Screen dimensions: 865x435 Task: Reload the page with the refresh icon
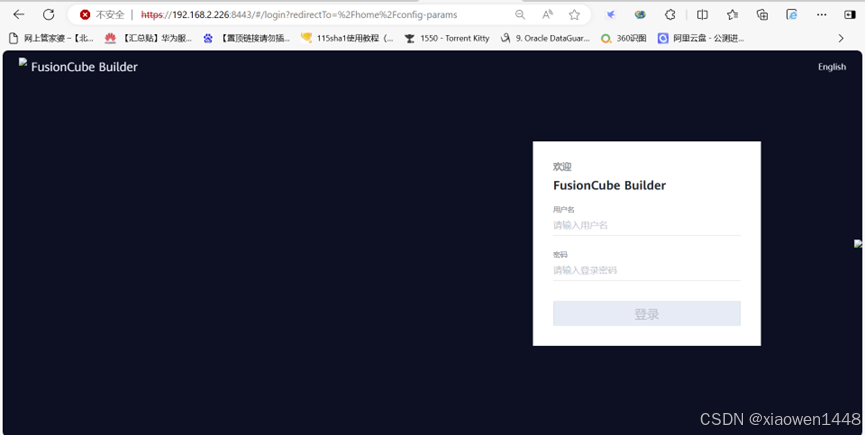point(49,15)
